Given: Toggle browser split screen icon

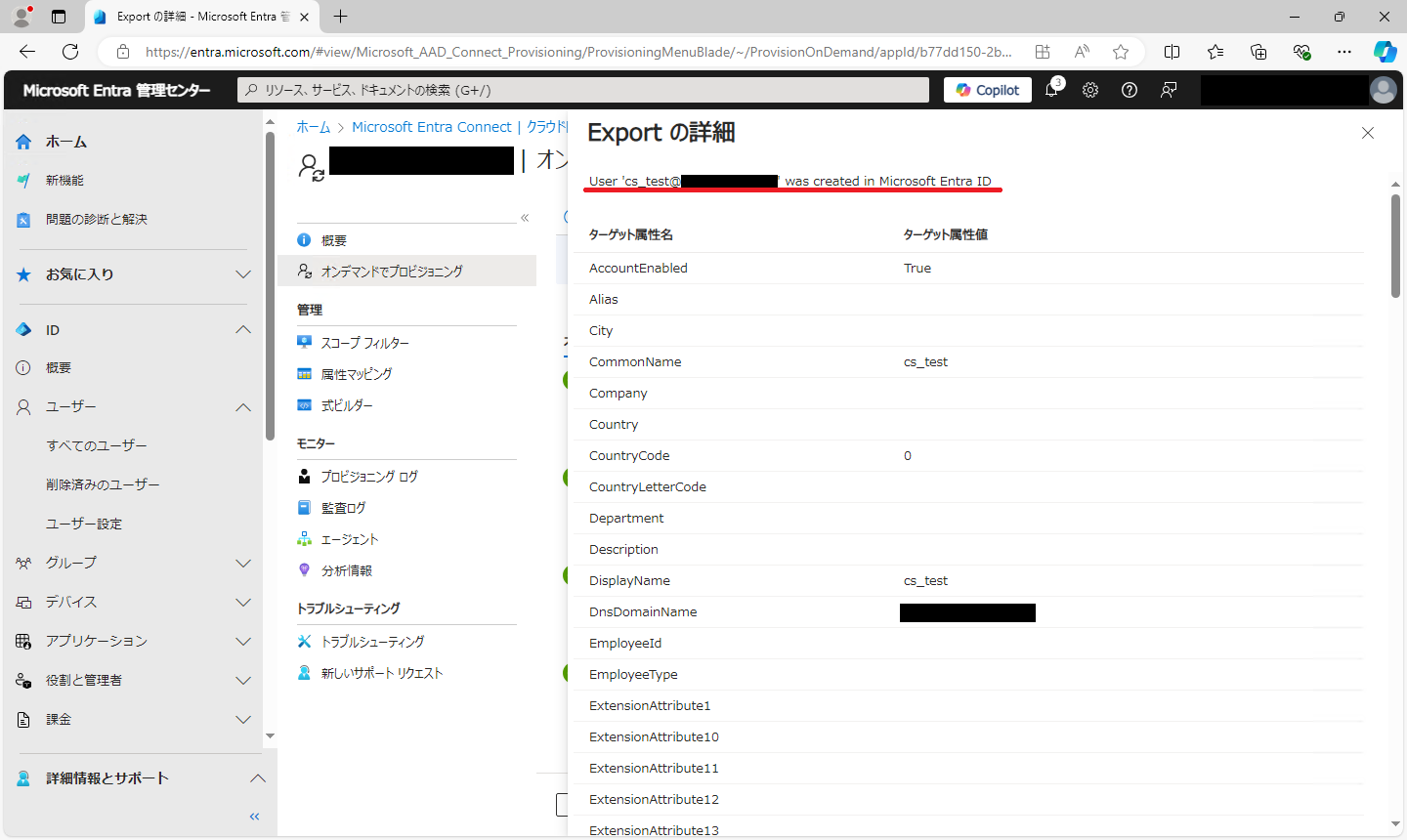Looking at the screenshot, I should (x=1172, y=52).
